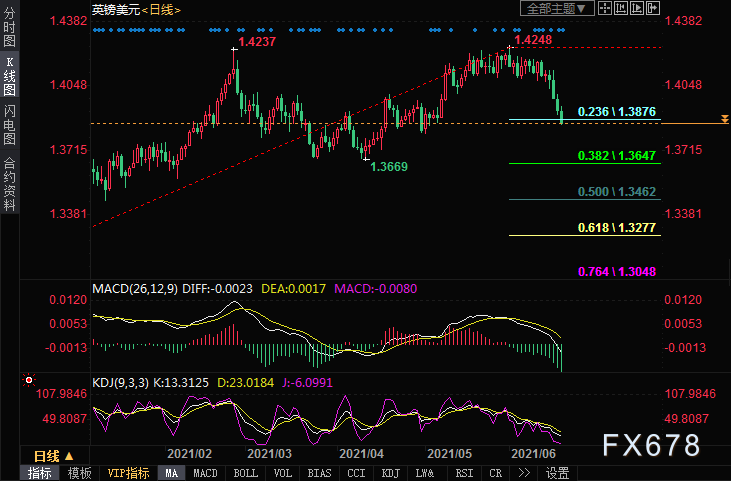731x481 pixels.
Task: Click the MACD:-0.0080 value
Action: (376, 289)
